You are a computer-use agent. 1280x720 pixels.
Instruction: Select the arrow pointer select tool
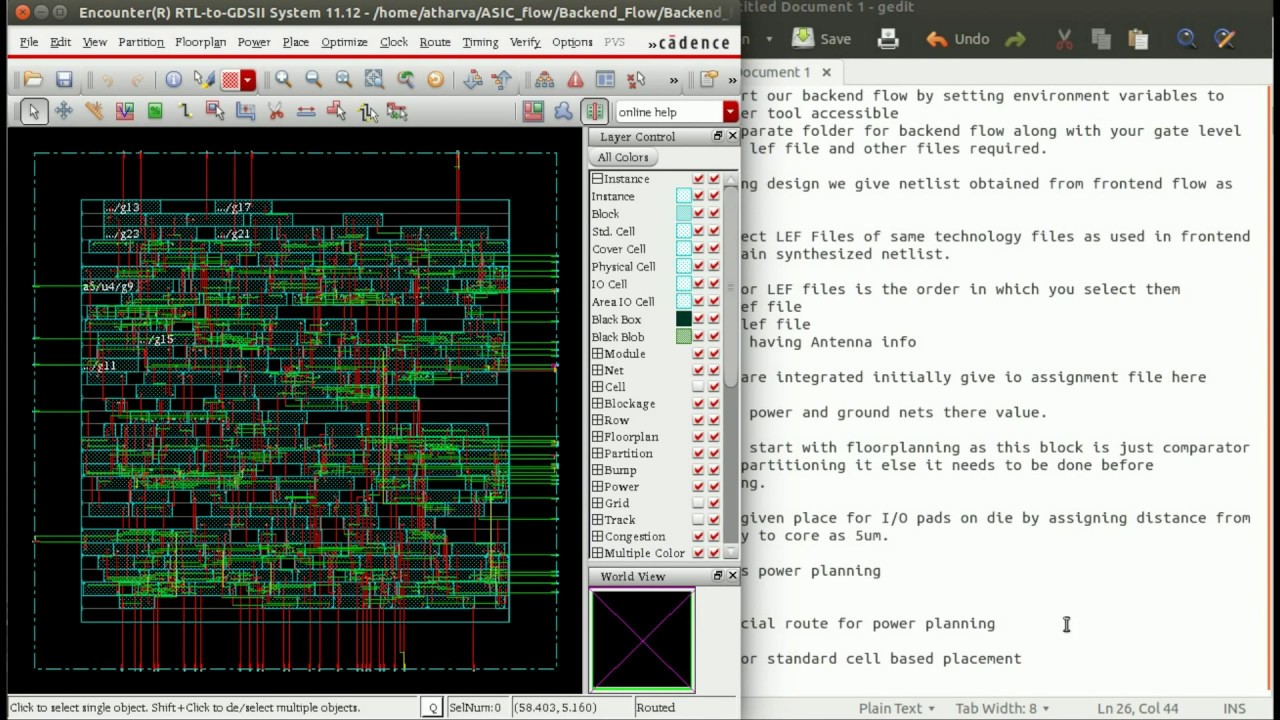point(33,111)
